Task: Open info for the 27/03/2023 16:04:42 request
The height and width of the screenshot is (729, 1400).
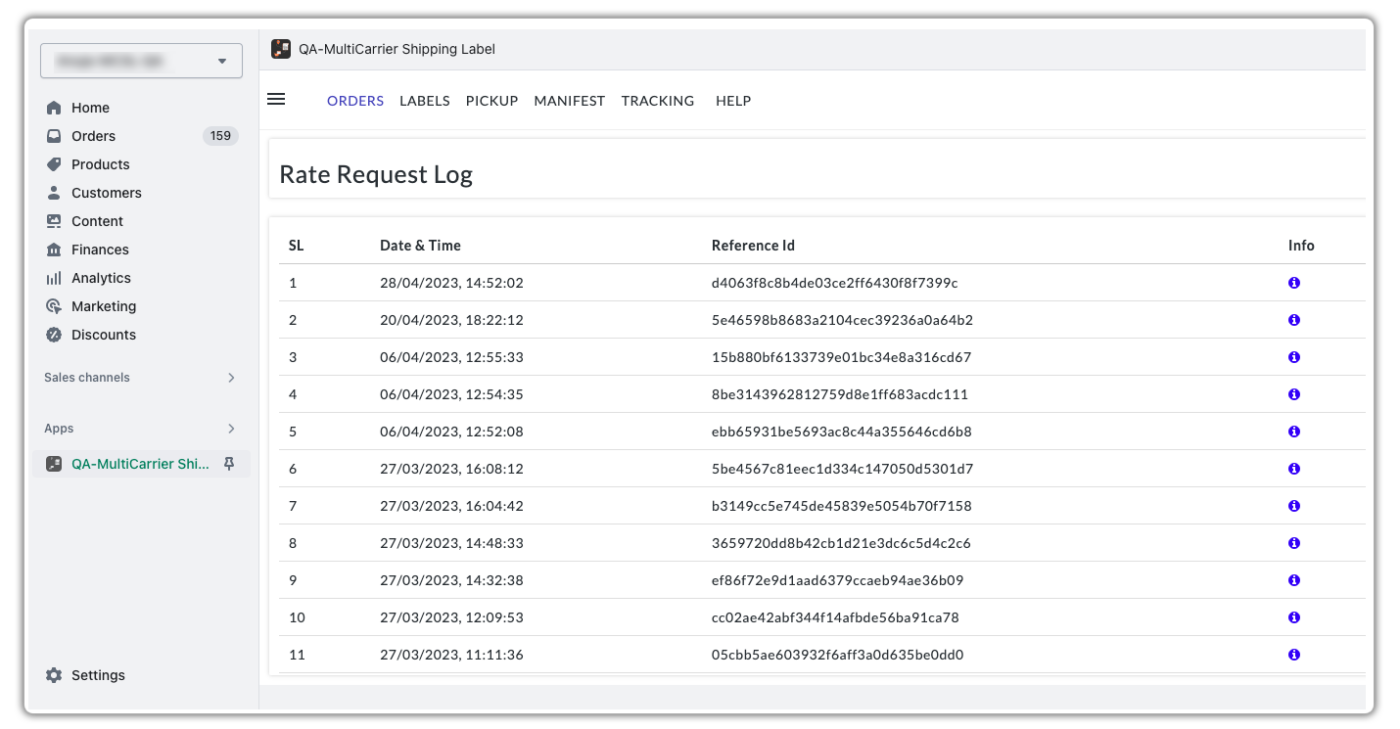Action: (x=1294, y=506)
